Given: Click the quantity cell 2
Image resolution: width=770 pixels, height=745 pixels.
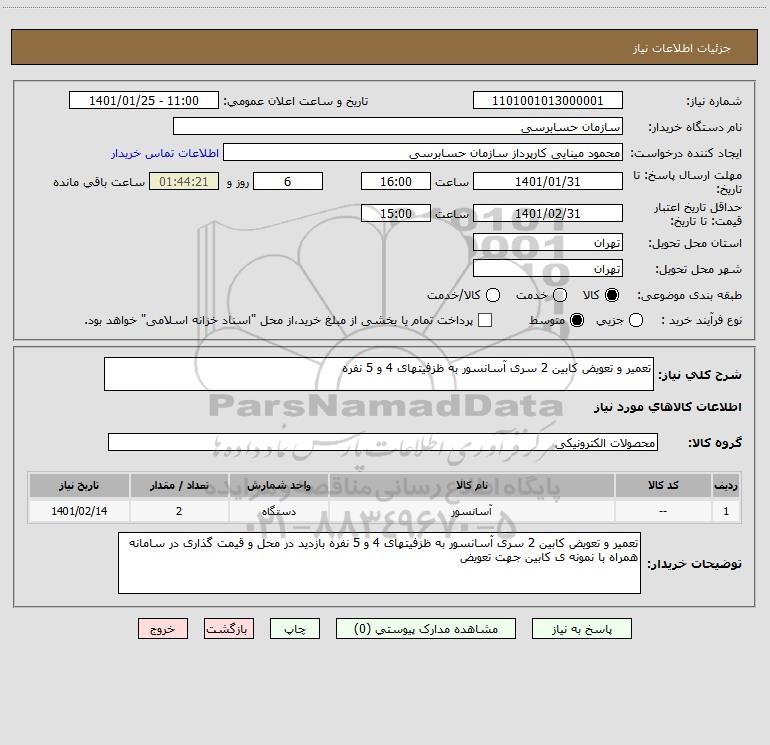Looking at the screenshot, I should click(179, 511).
